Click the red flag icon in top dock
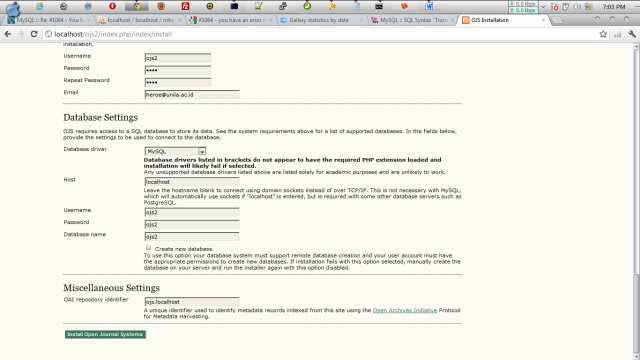640x360 pixels. [404, 6]
